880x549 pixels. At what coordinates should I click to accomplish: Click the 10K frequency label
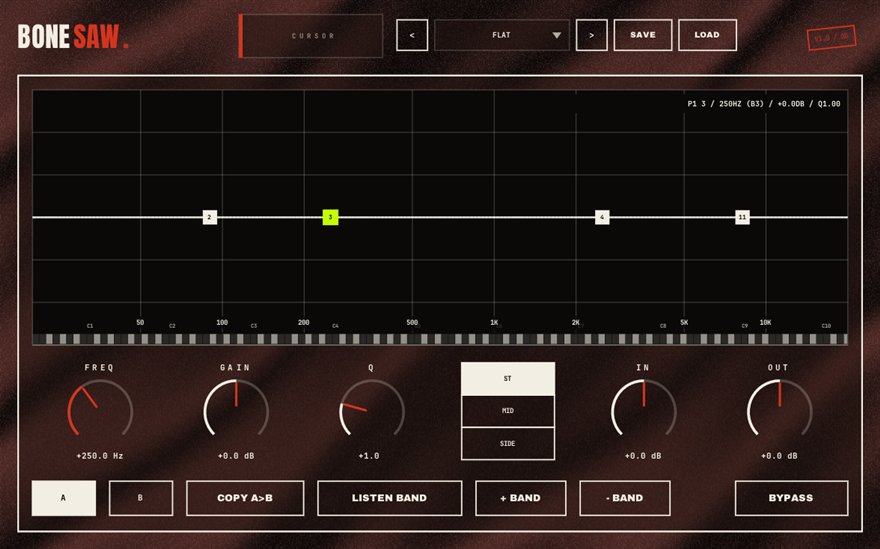(766, 323)
